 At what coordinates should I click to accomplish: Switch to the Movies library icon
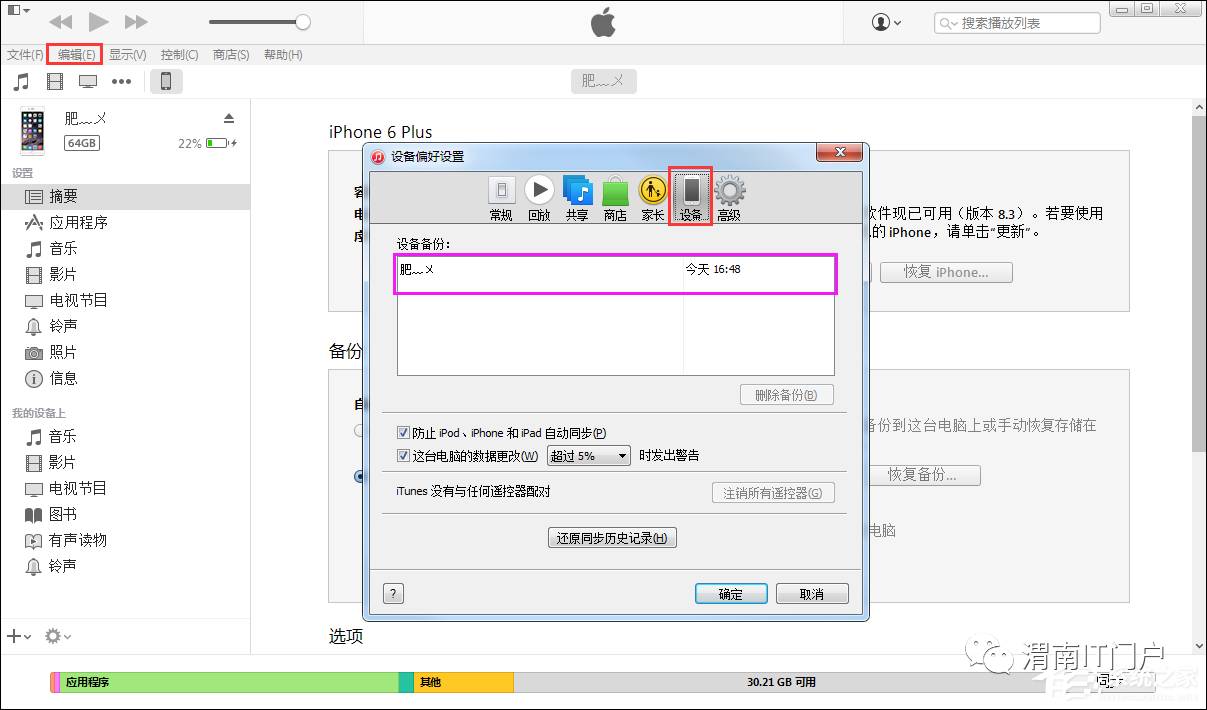(x=55, y=82)
